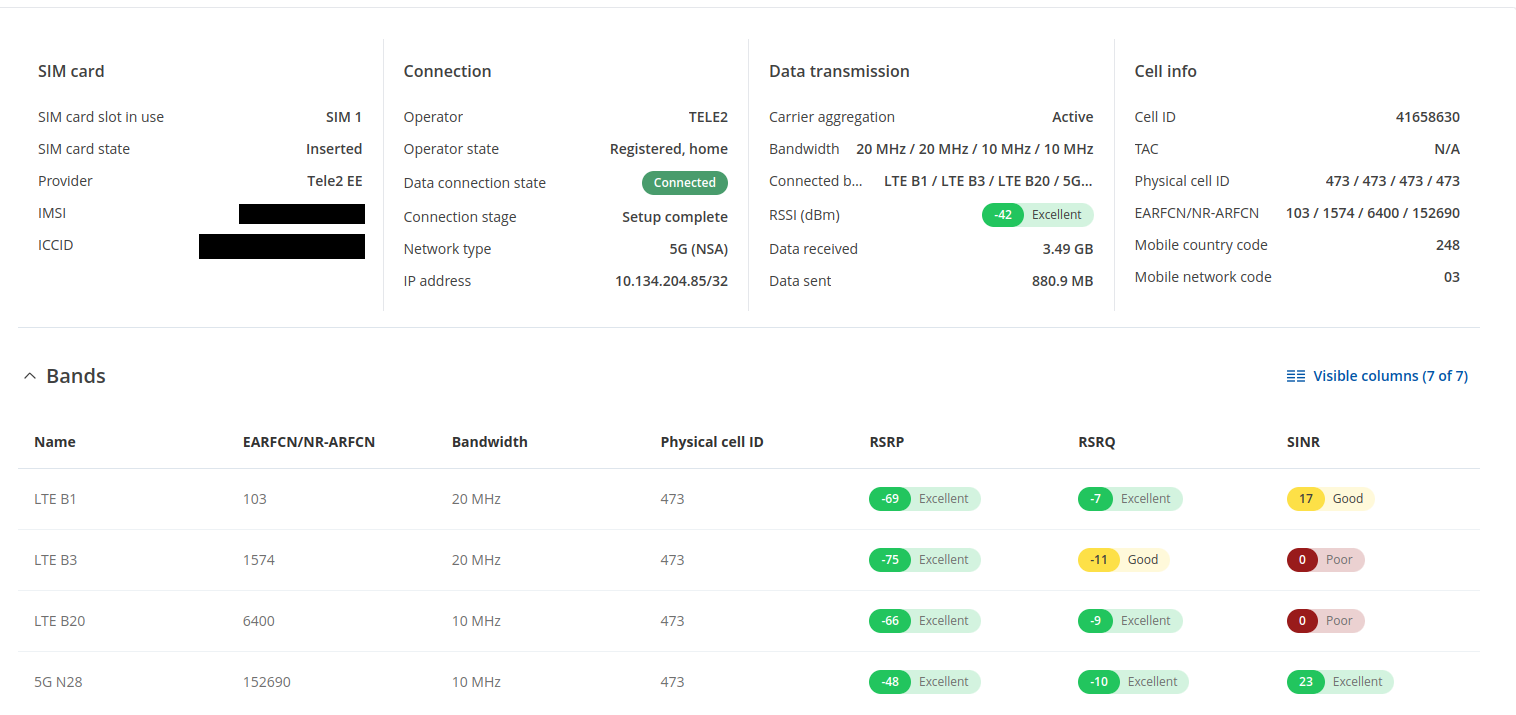Image resolution: width=1516 pixels, height=715 pixels.
Task: Click the LTE B3 SINR 0 Poor badge
Action: click(x=1326, y=560)
